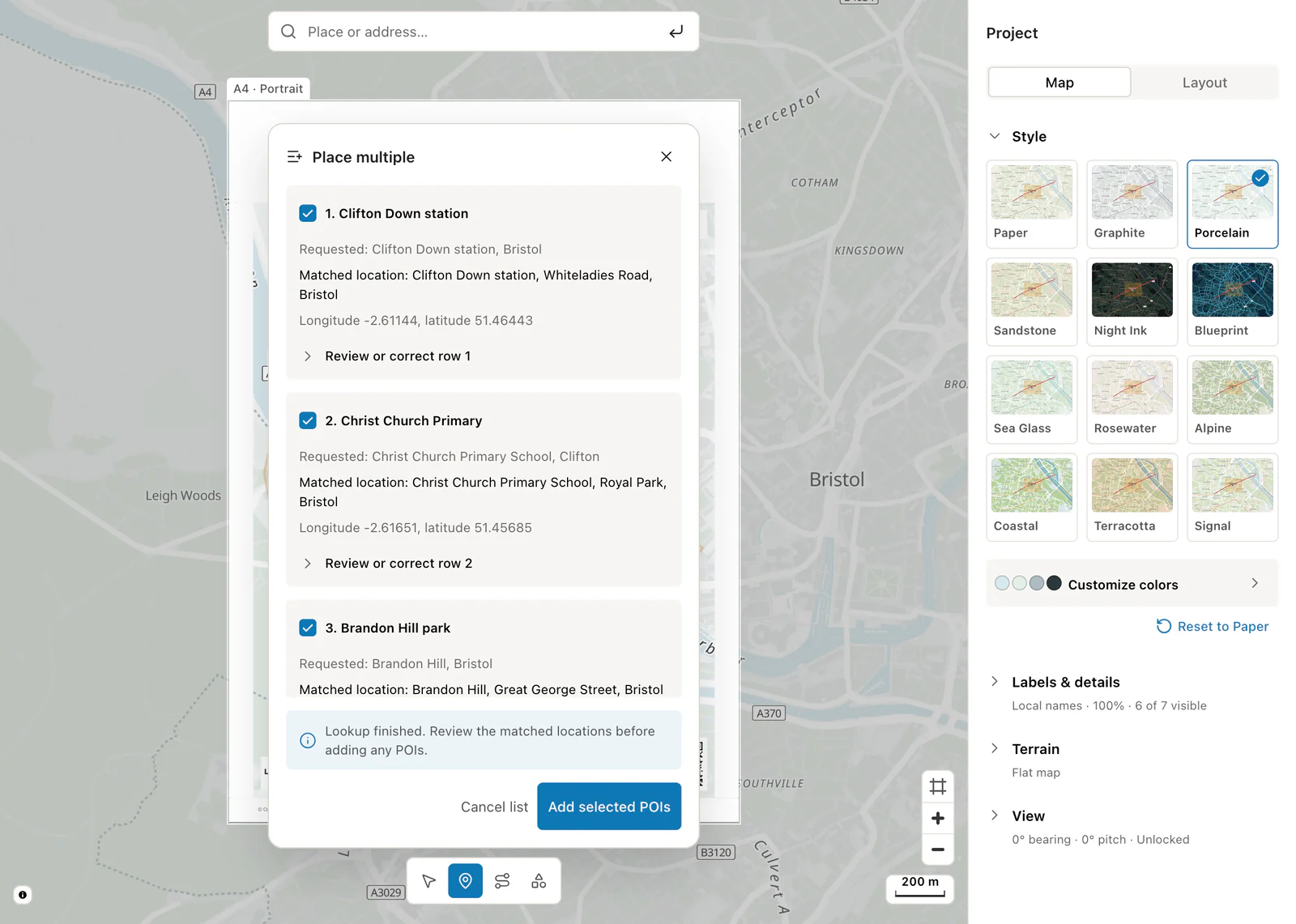The image size is (1296, 924).
Task: Click the Reset to Paper icon
Action: coord(1164,626)
